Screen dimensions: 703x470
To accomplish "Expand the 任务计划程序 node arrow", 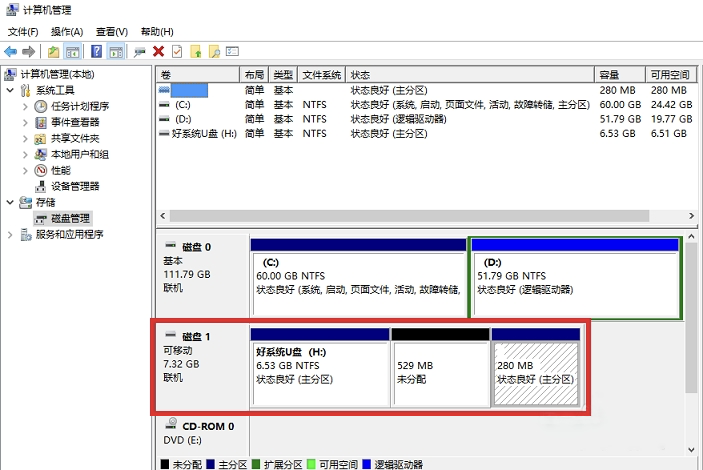I will [x=25, y=107].
